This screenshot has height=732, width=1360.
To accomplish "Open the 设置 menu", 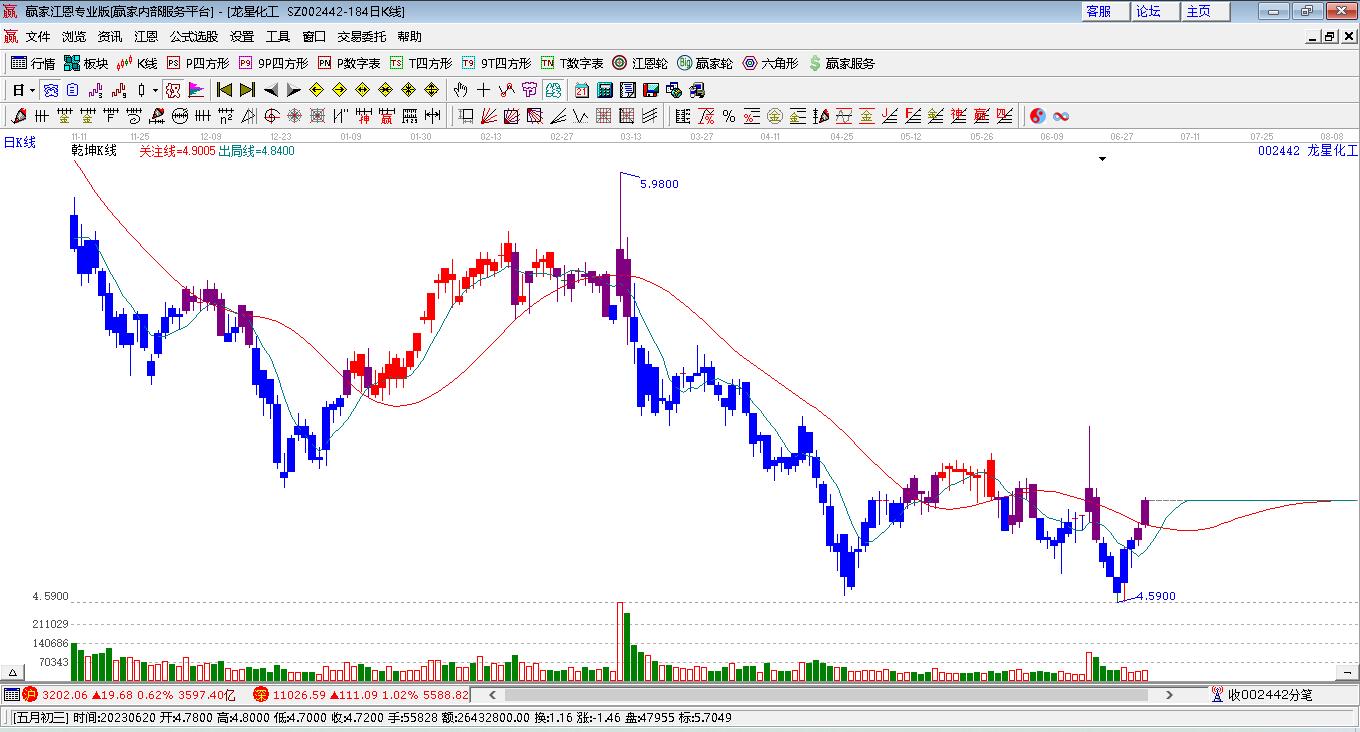I will coord(242,37).
